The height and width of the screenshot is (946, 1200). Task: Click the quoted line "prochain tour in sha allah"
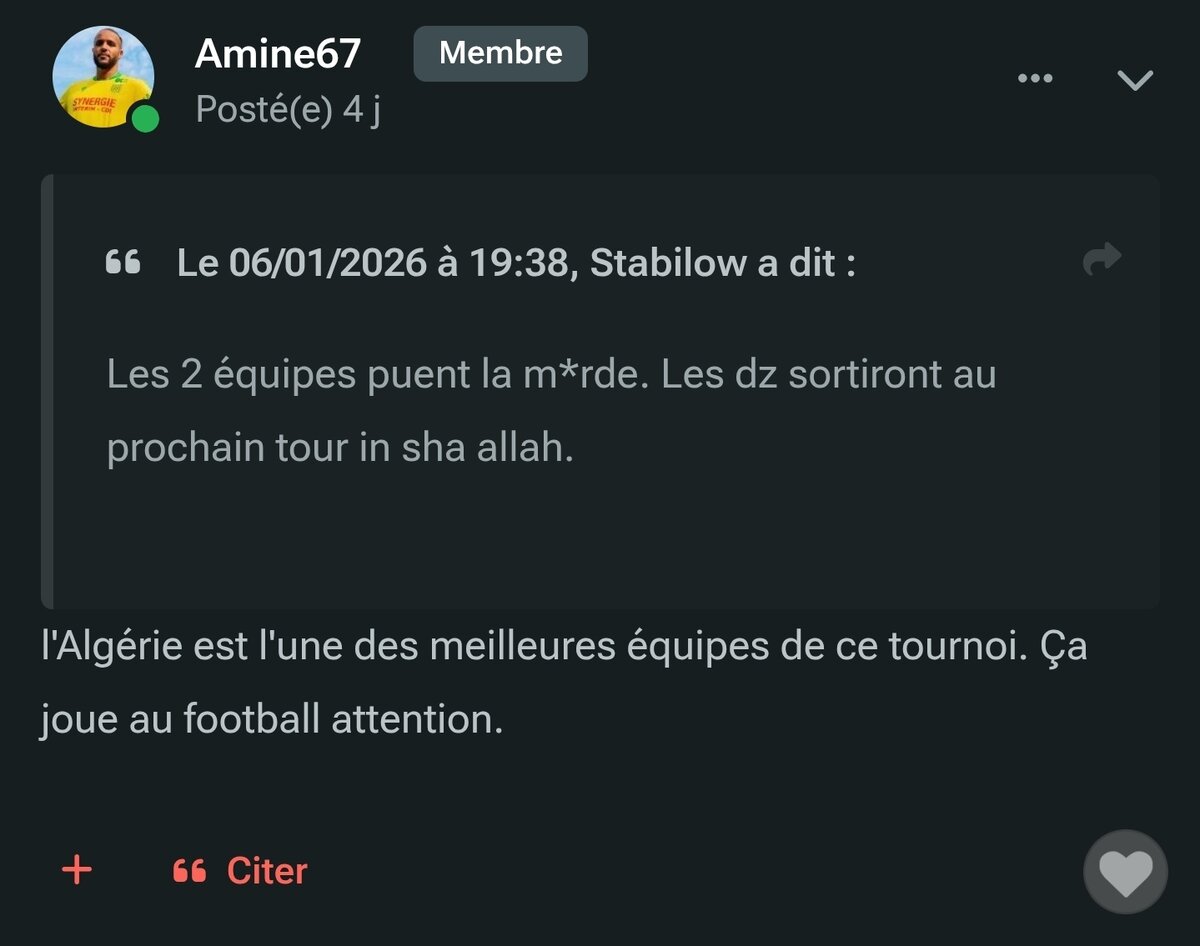pos(340,448)
